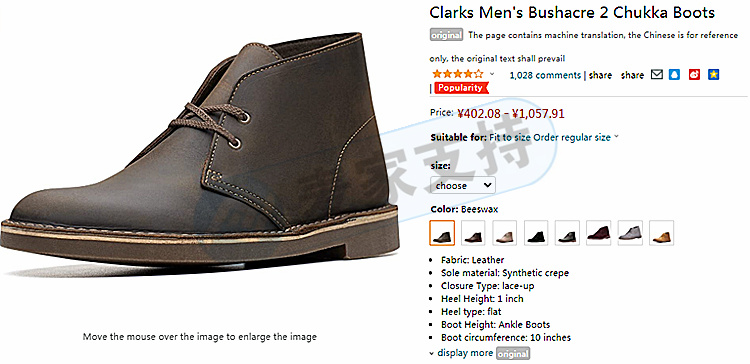Click the first share text link
Viewport: 750px width, 364px height.
pos(600,75)
